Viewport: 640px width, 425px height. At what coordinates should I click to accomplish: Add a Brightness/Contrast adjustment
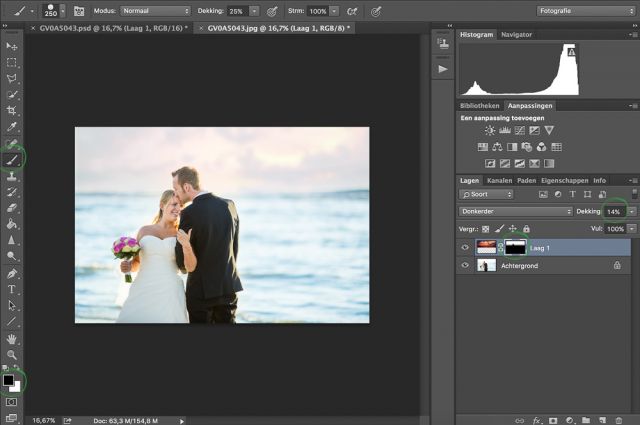[x=490, y=131]
